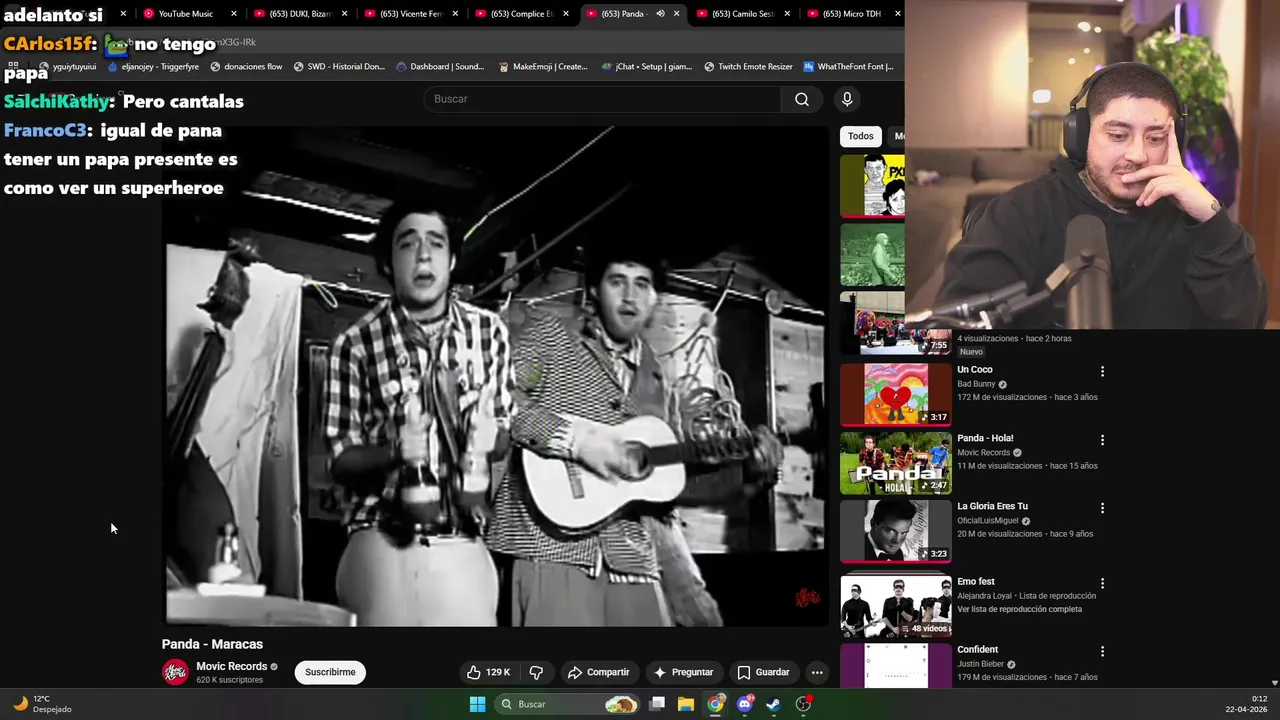Viewport: 1280px width, 720px height.
Task: Click the Compartir share button
Action: 598,672
